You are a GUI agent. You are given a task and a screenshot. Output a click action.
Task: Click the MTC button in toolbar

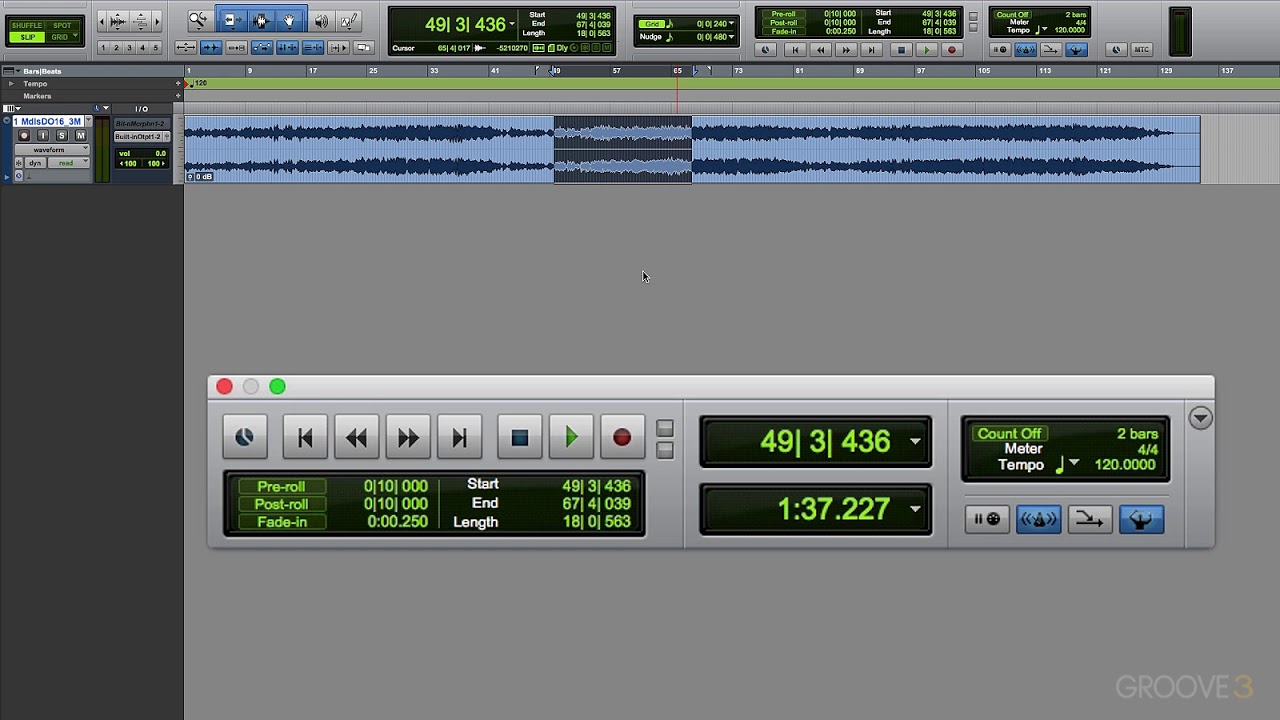(x=1141, y=50)
